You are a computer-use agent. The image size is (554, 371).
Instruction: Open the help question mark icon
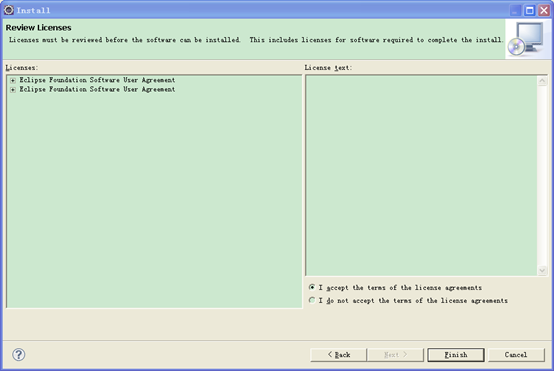point(18,354)
